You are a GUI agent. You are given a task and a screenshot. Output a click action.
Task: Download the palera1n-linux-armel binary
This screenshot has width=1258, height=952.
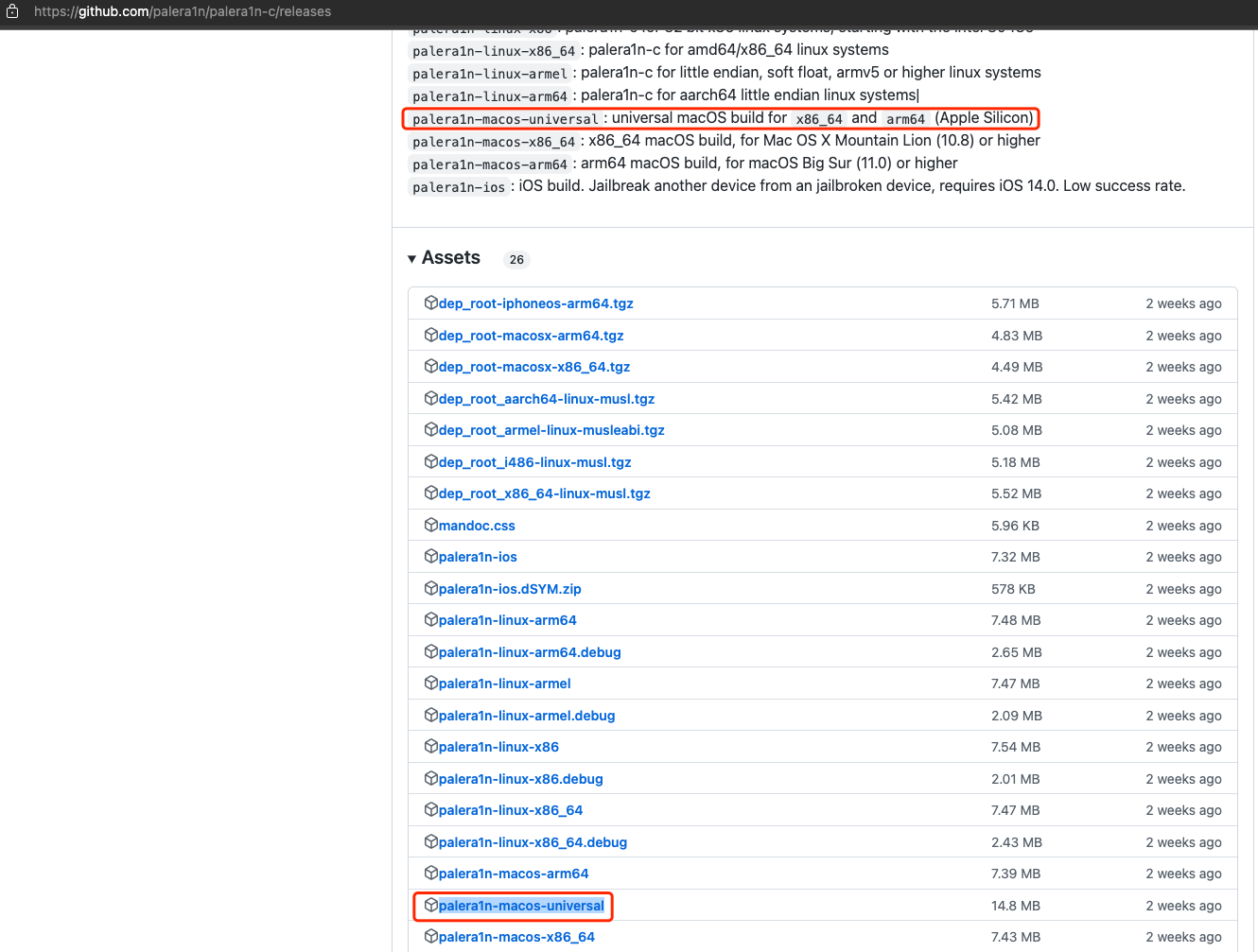[505, 684]
